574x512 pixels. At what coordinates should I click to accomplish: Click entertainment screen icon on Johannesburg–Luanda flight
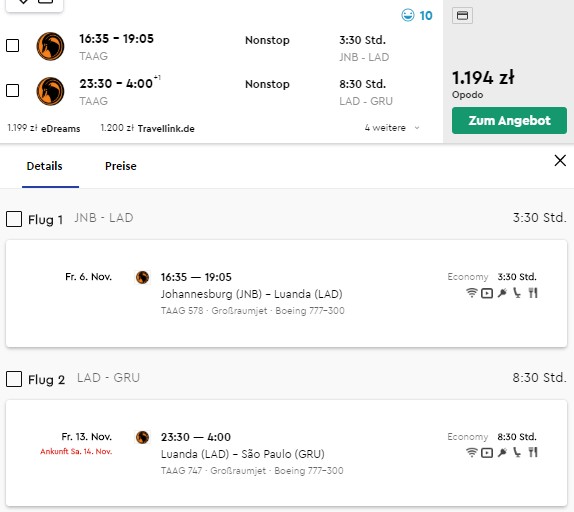coord(487,293)
